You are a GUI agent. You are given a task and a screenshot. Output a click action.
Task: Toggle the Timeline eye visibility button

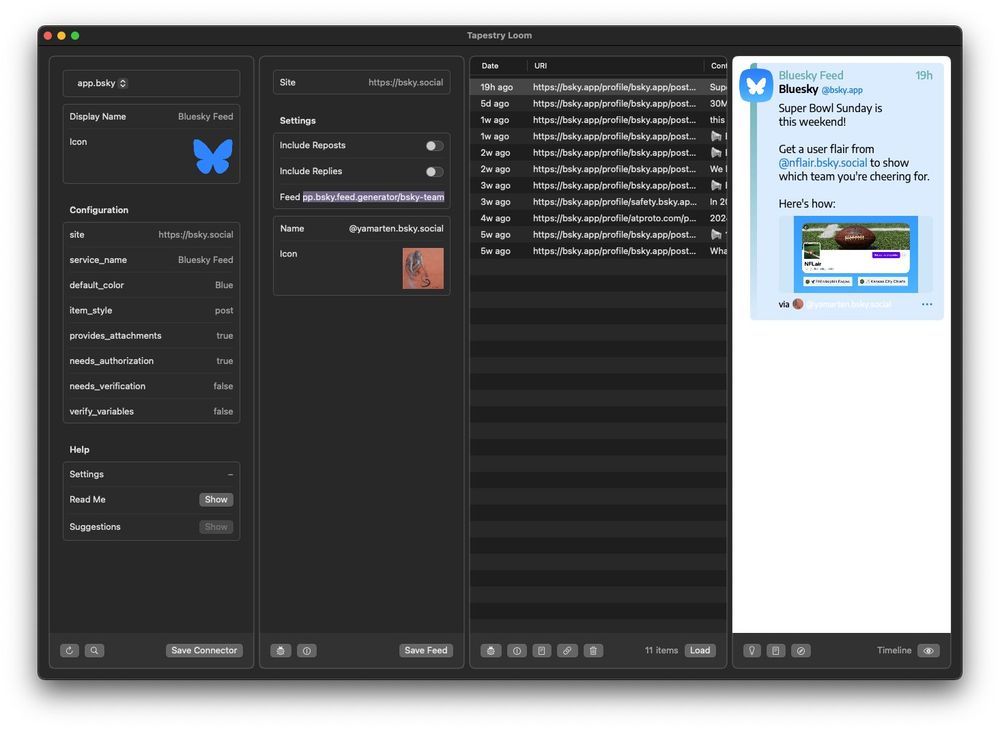pyautogui.click(x=929, y=650)
